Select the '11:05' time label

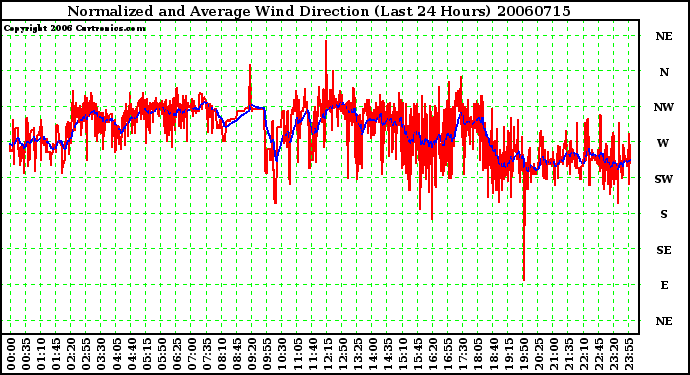[x=297, y=354]
